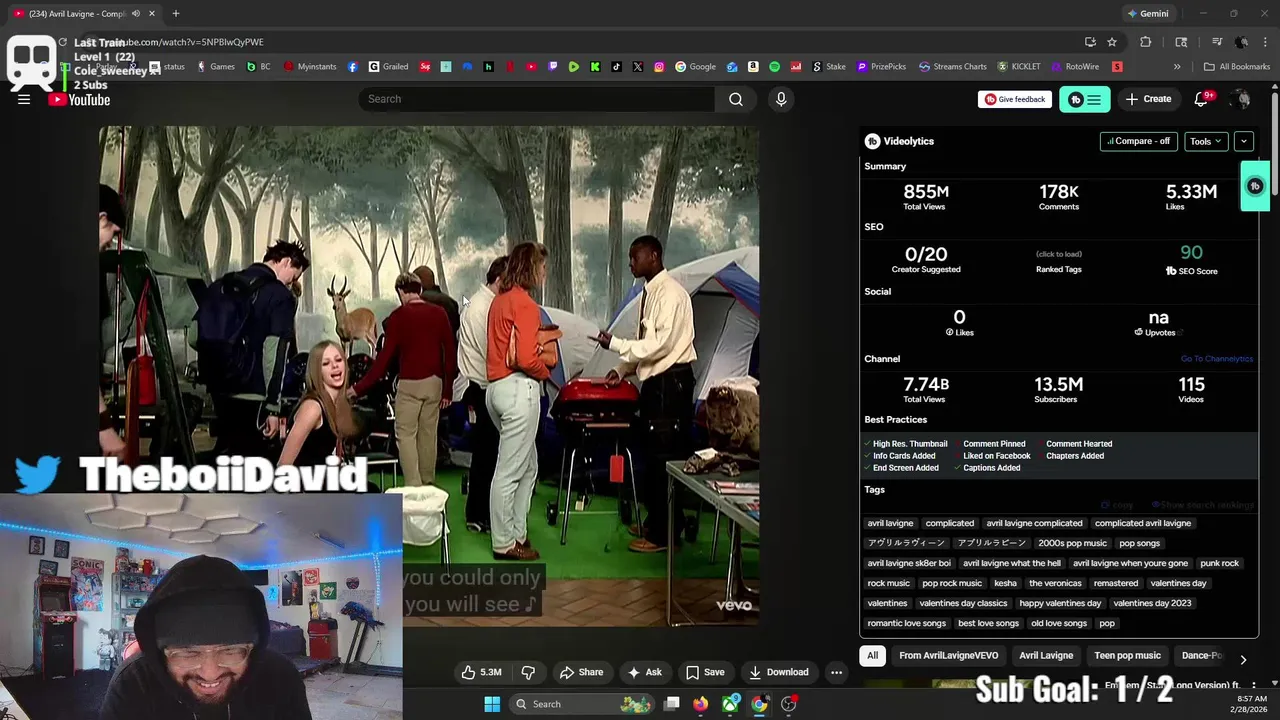Open All Bookmarks folder
The image size is (1280, 720).
1237,67
